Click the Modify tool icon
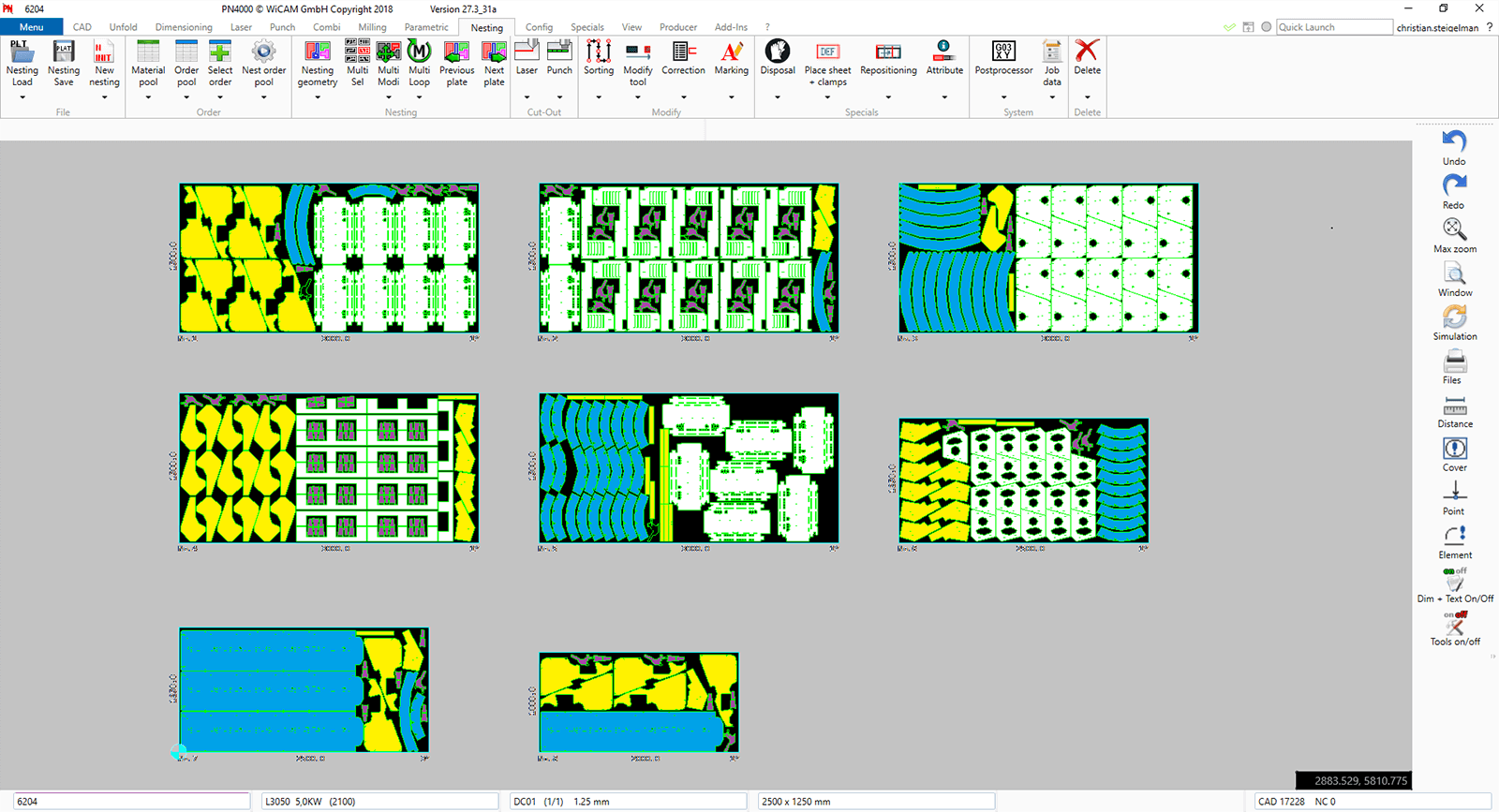This screenshot has width=1499, height=812. pyautogui.click(x=638, y=52)
